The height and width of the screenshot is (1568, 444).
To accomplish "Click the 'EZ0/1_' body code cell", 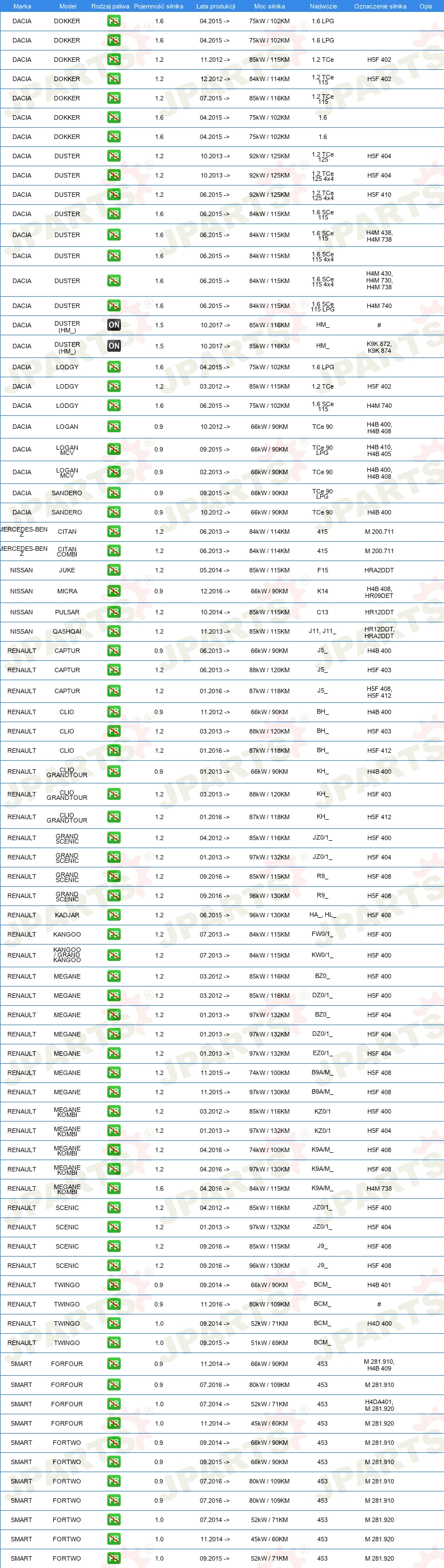I will pyautogui.click(x=322, y=1053).
